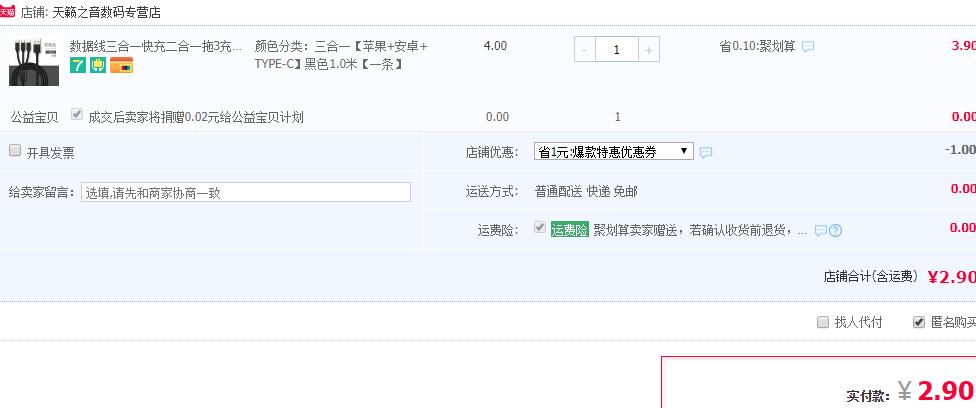976x408 pixels.
Task: Select the 店铺合计(含运费) total label
Action: (x=870, y=276)
